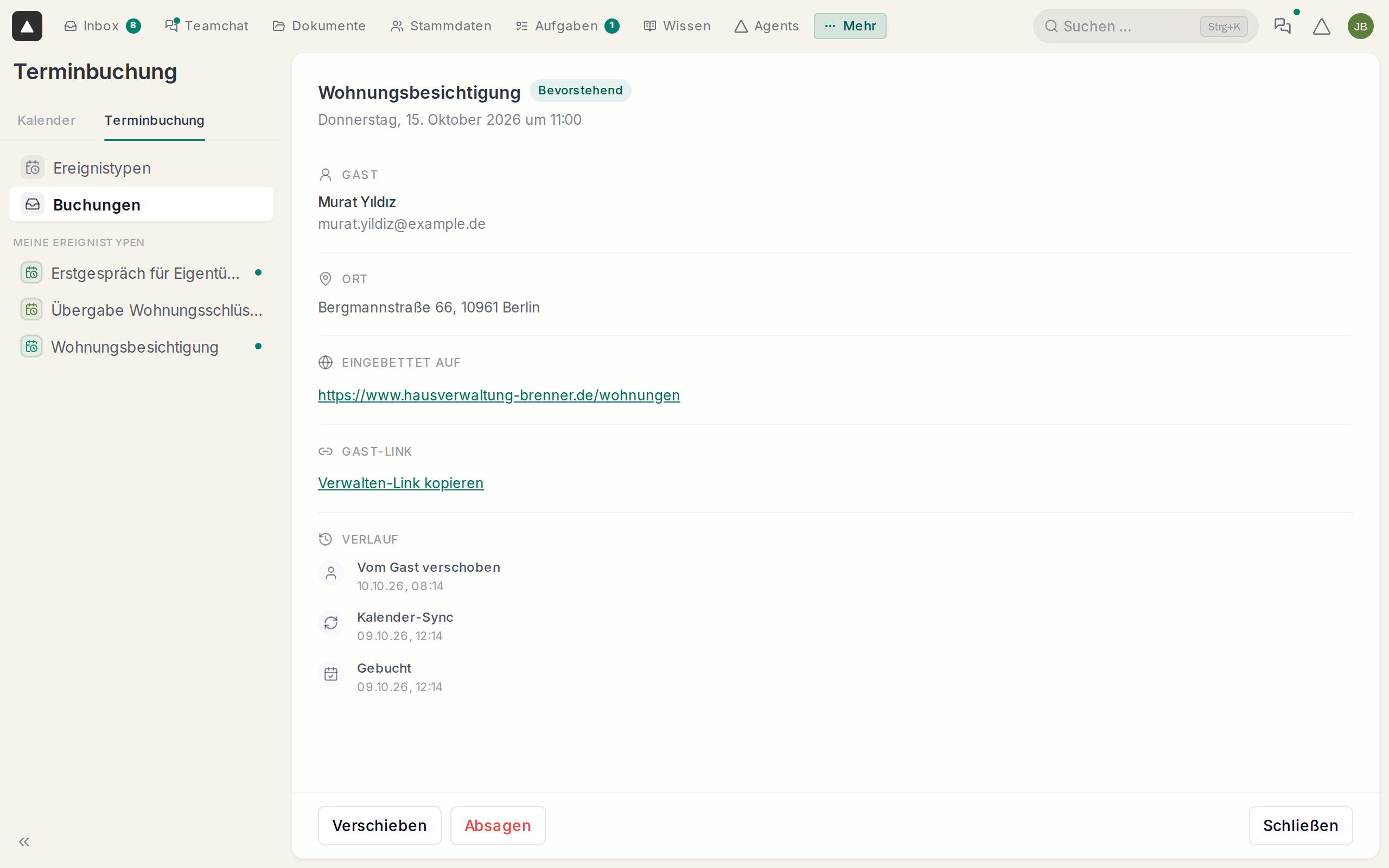This screenshot has width=1389, height=868.
Task: Select Wohnungsbesichtigung event type in sidebar
Action: tap(141, 347)
